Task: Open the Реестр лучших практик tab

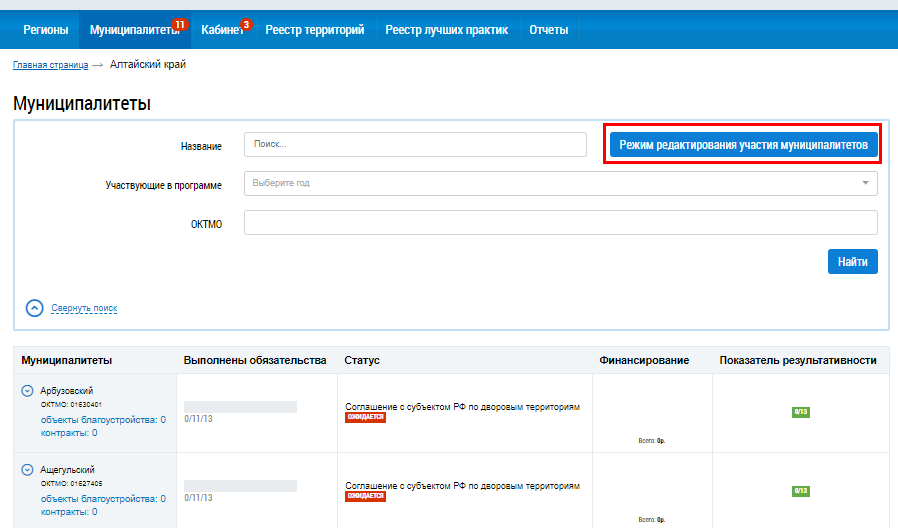Action: [446, 30]
